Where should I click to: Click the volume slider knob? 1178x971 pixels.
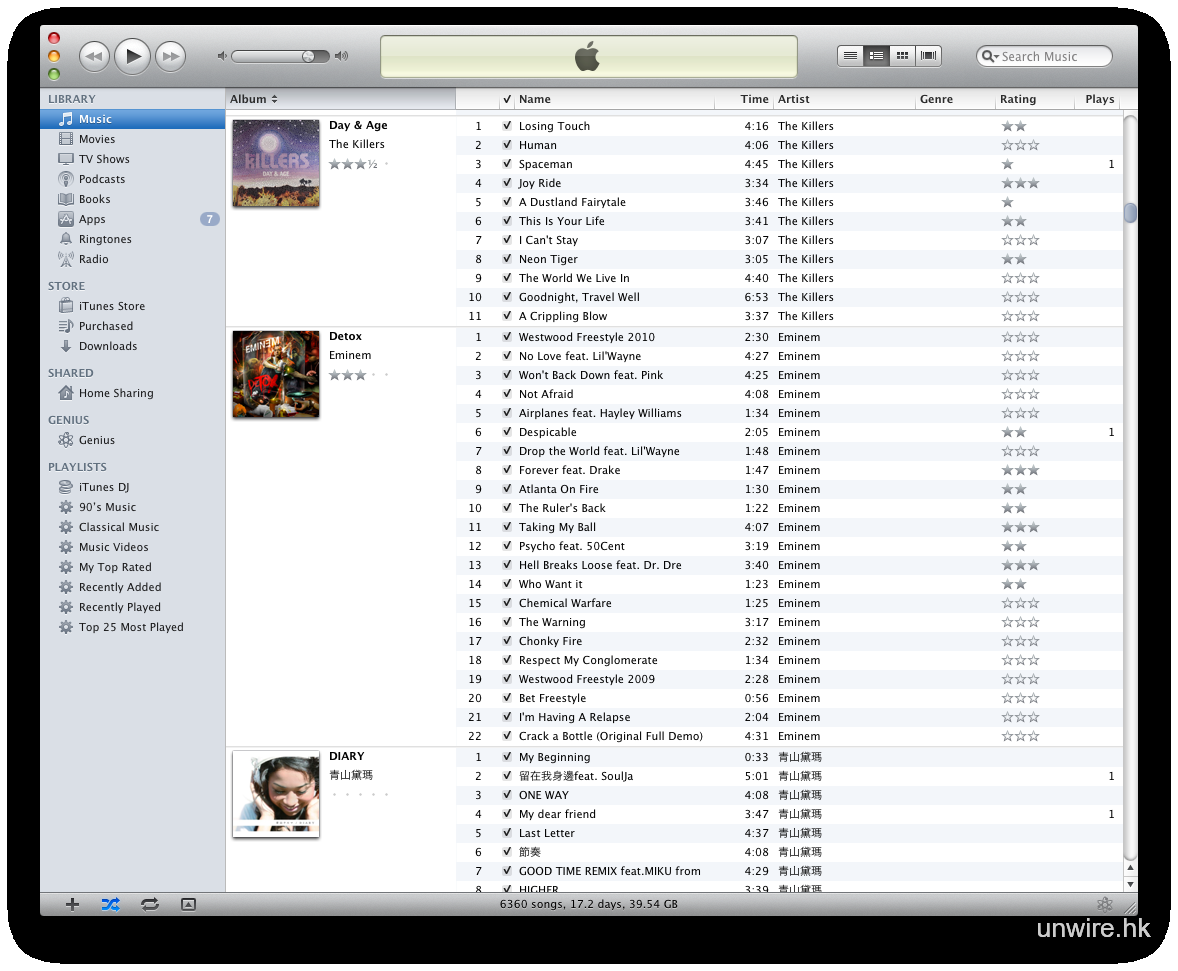pyautogui.click(x=309, y=57)
